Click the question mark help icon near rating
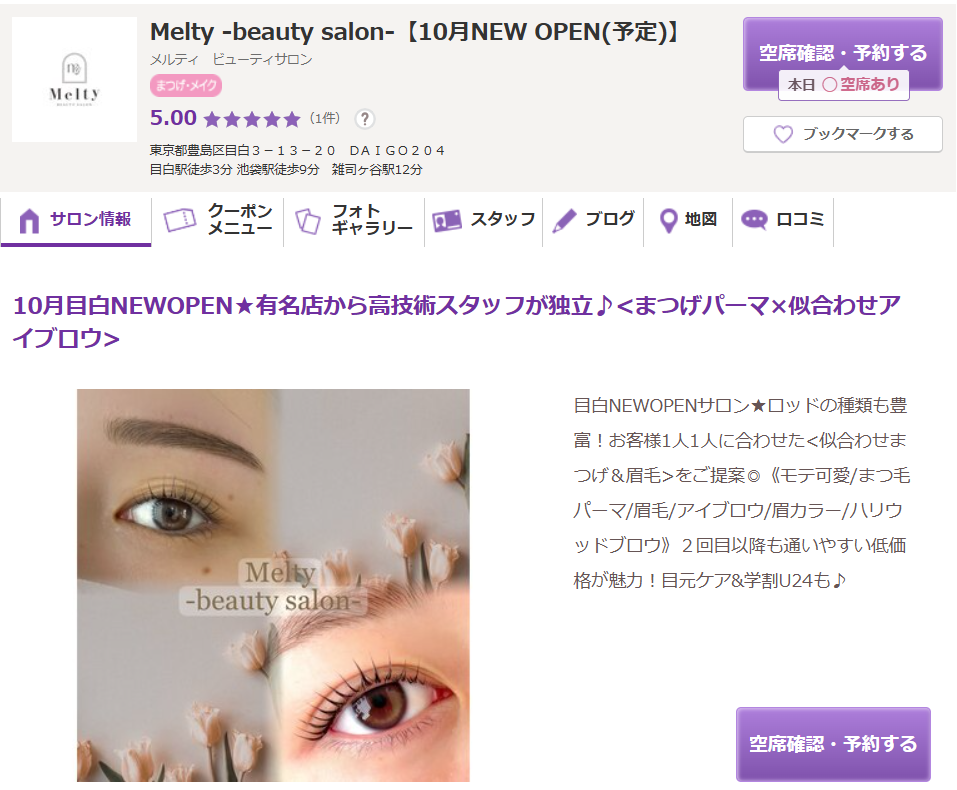Screen dimensions: 957x790 tap(364, 118)
